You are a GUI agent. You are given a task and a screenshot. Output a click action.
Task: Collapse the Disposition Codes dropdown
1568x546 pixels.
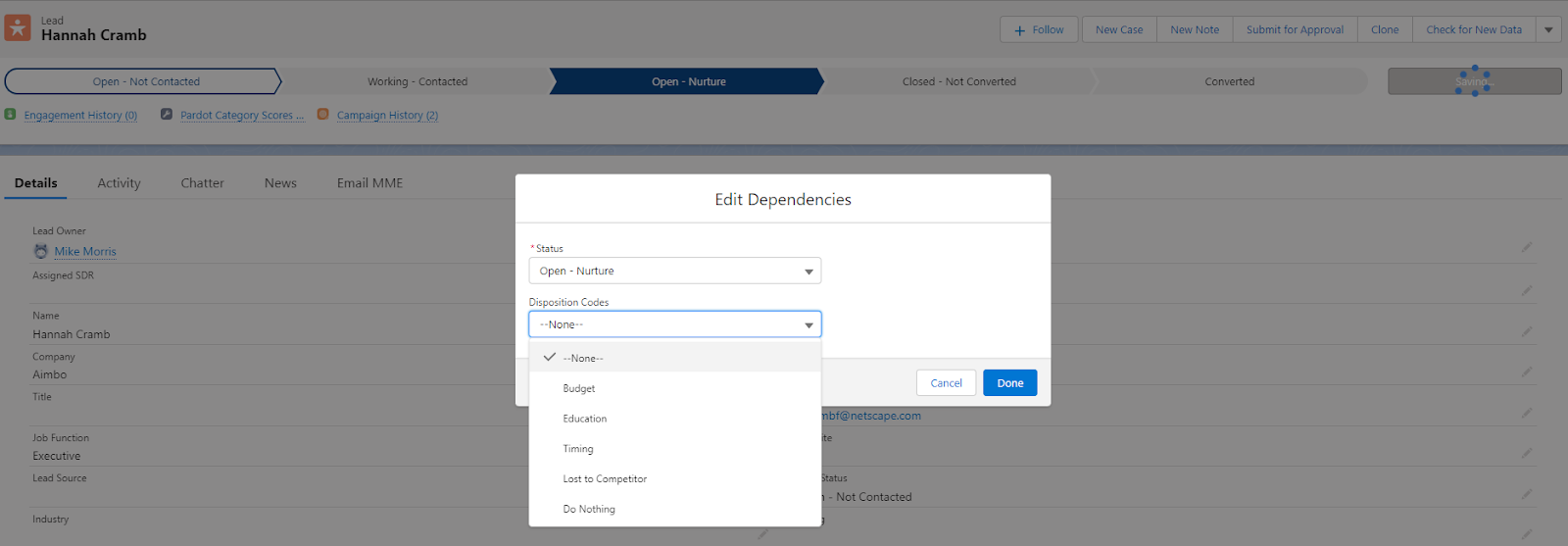pyautogui.click(x=675, y=324)
